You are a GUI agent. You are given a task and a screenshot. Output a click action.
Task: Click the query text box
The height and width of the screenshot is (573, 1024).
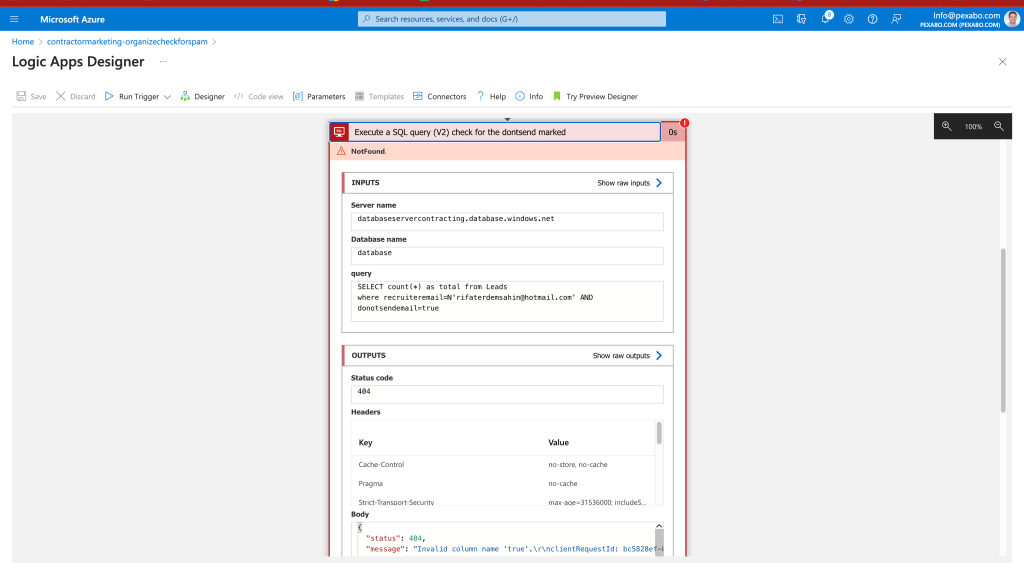[x=507, y=301]
